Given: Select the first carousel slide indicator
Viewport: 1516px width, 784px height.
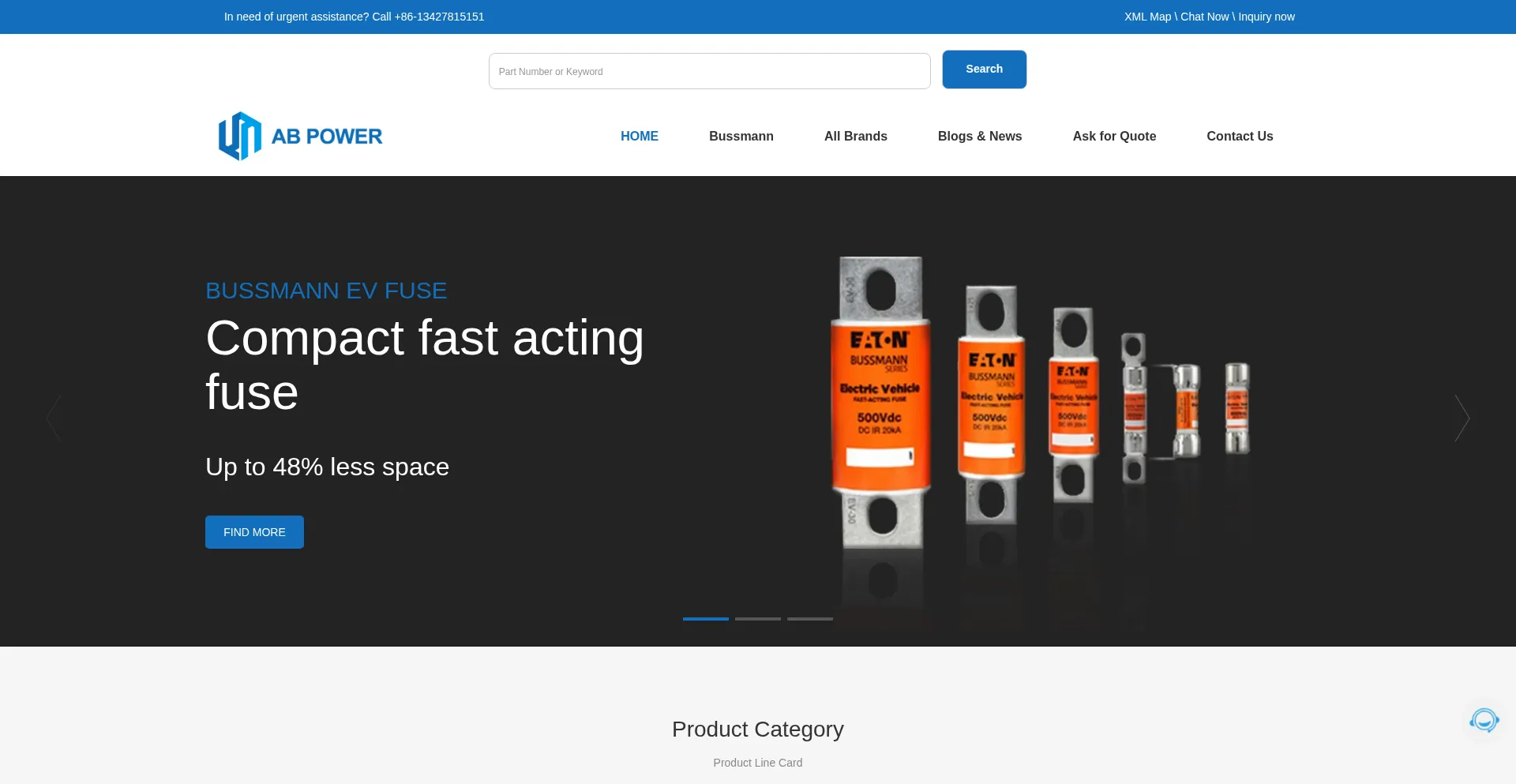Looking at the screenshot, I should tap(706, 619).
